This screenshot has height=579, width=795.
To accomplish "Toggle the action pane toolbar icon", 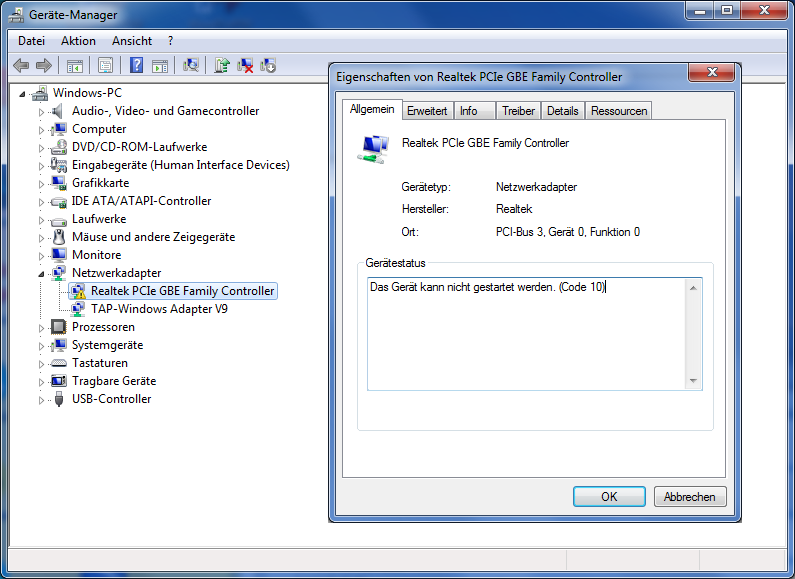I will tap(160, 65).
